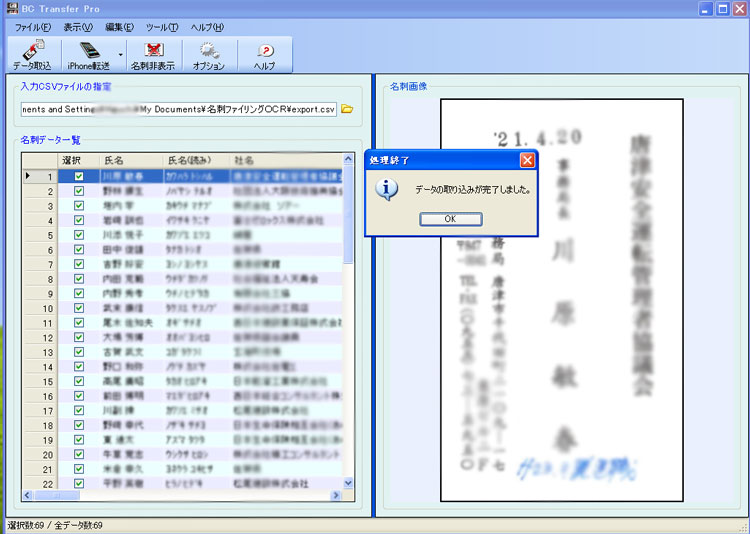This screenshot has width=750, height=534.
Task: Toggle the checkbox in row 8
Action: (79, 279)
